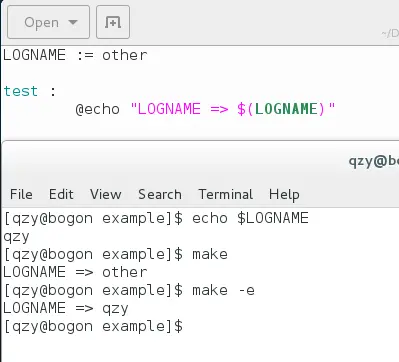Expand the Open button dropdown arrow
This screenshot has height=362, width=399.
pyautogui.click(x=73, y=23)
